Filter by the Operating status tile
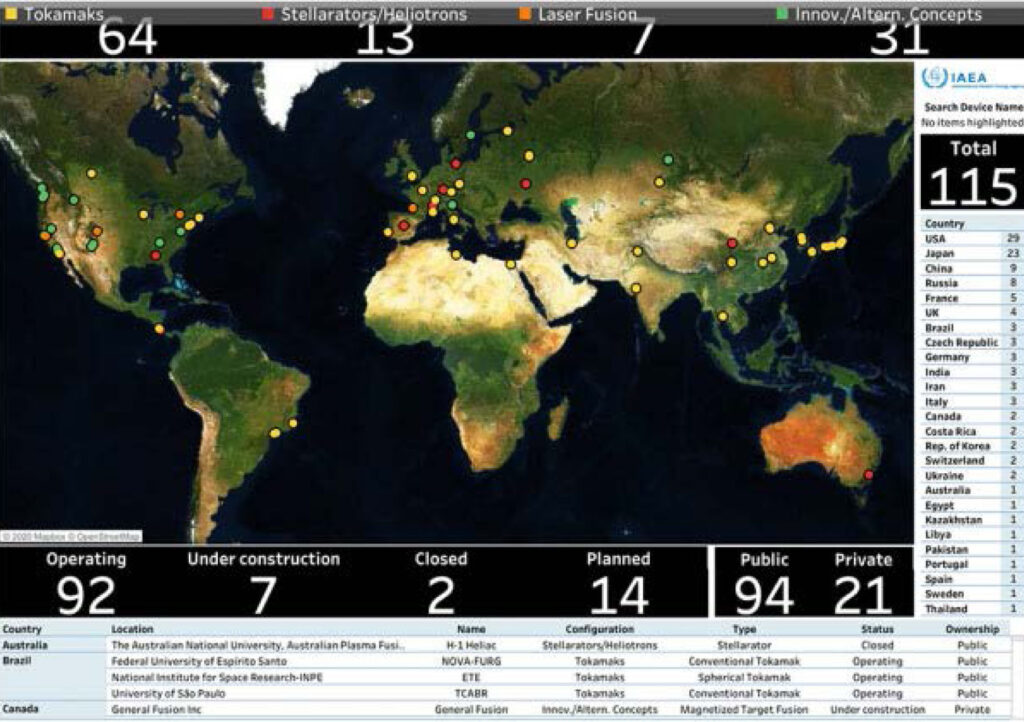The height and width of the screenshot is (722, 1024). (86, 582)
